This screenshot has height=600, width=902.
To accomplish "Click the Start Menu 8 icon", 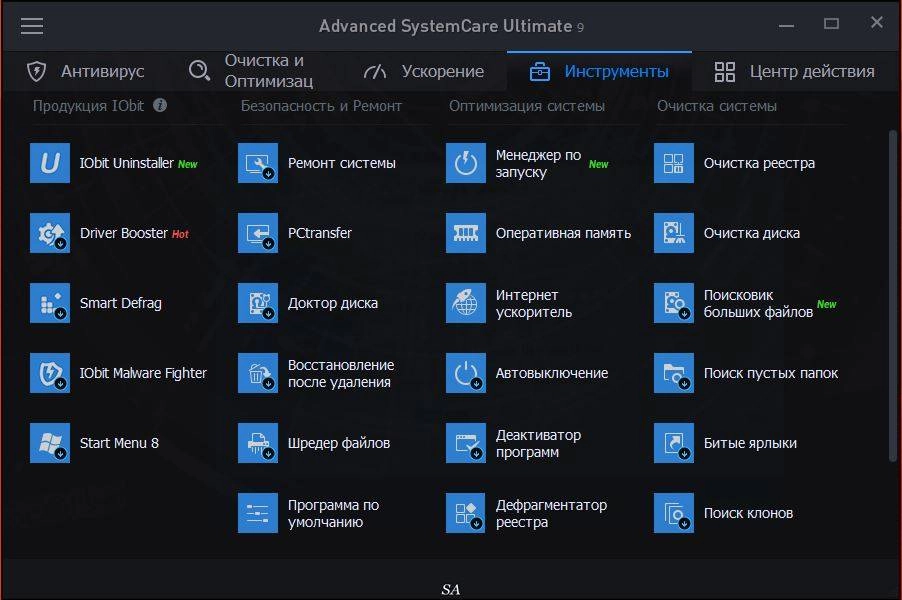I will pos(50,443).
